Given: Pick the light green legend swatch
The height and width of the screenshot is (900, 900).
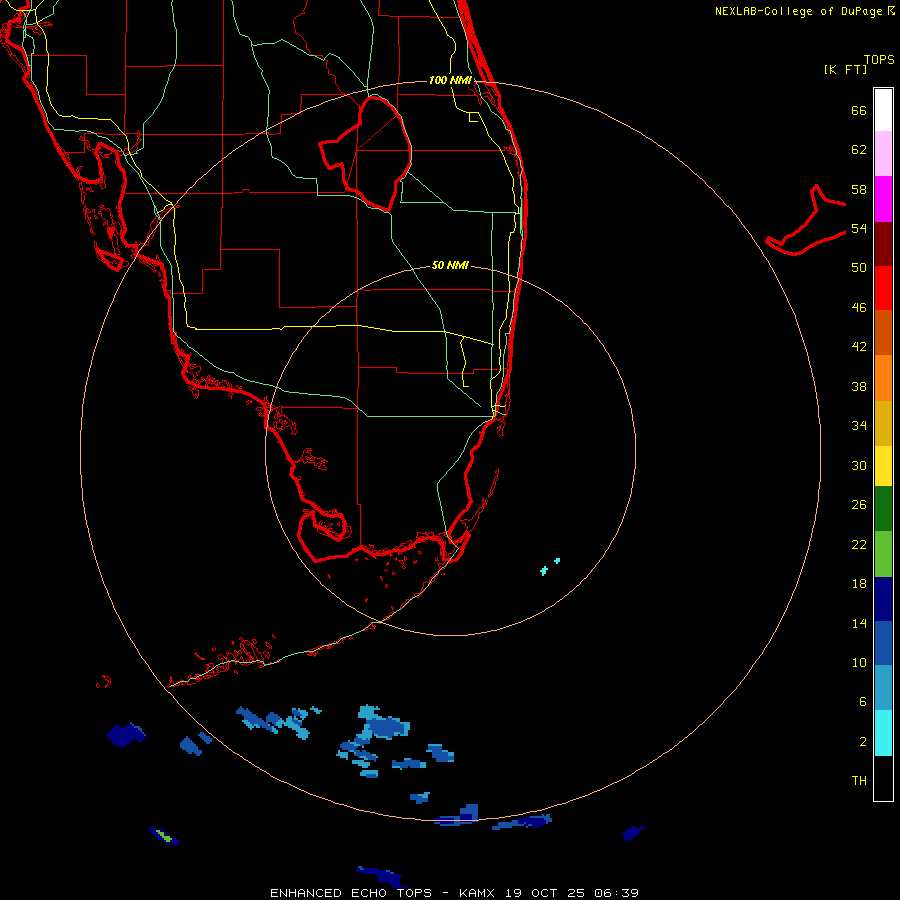Looking at the screenshot, I should coord(883,554).
